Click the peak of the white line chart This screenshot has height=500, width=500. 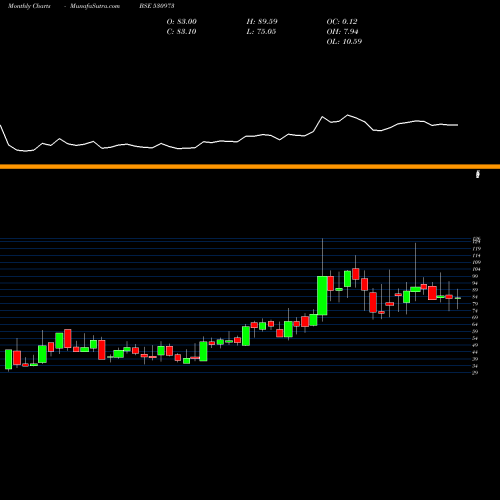coord(348,115)
